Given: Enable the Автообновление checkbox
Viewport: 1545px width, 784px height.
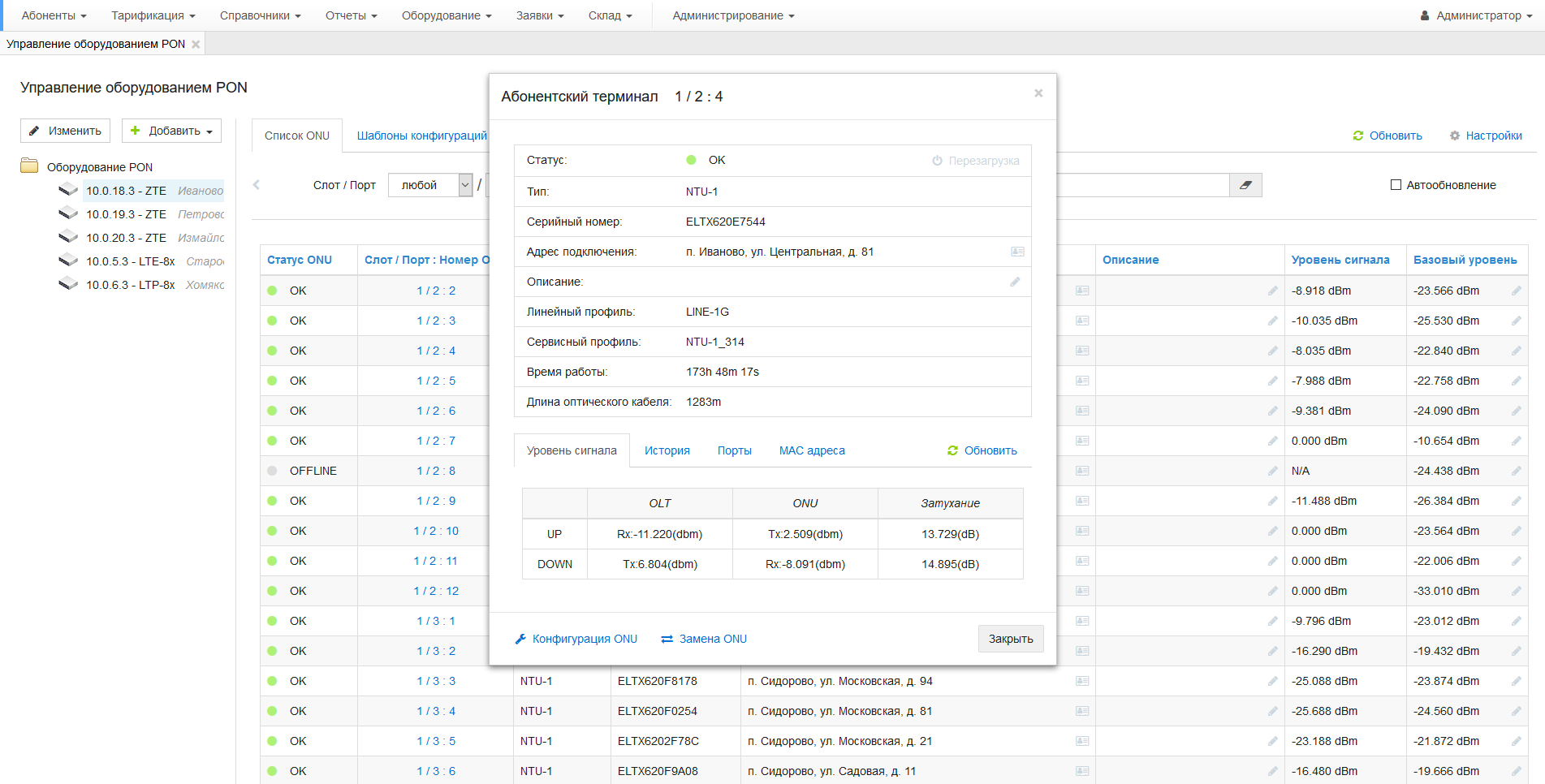Looking at the screenshot, I should [x=1396, y=185].
